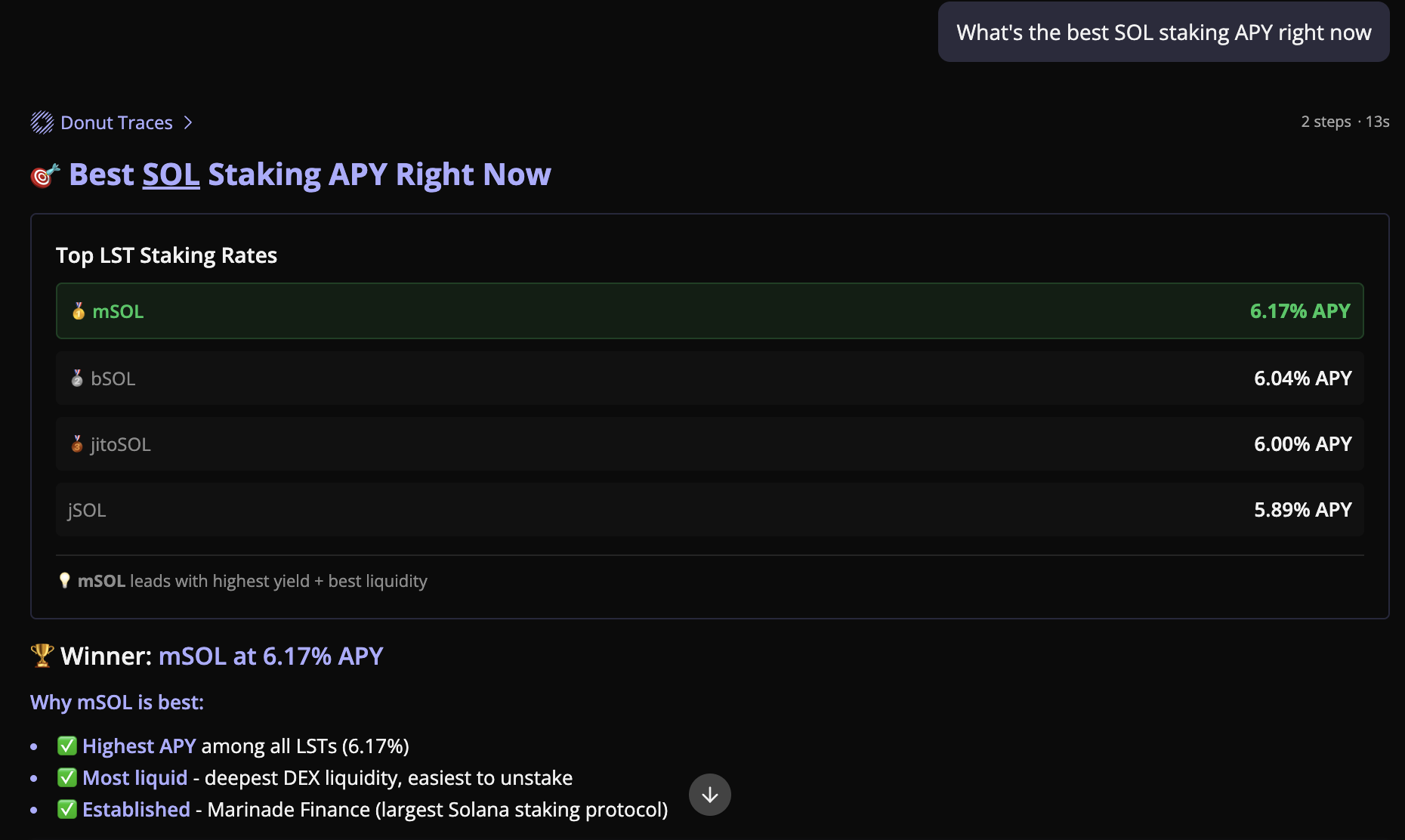The height and width of the screenshot is (840, 1405).
Task: Select the mSOL 6.17% APY row
Action: point(709,311)
